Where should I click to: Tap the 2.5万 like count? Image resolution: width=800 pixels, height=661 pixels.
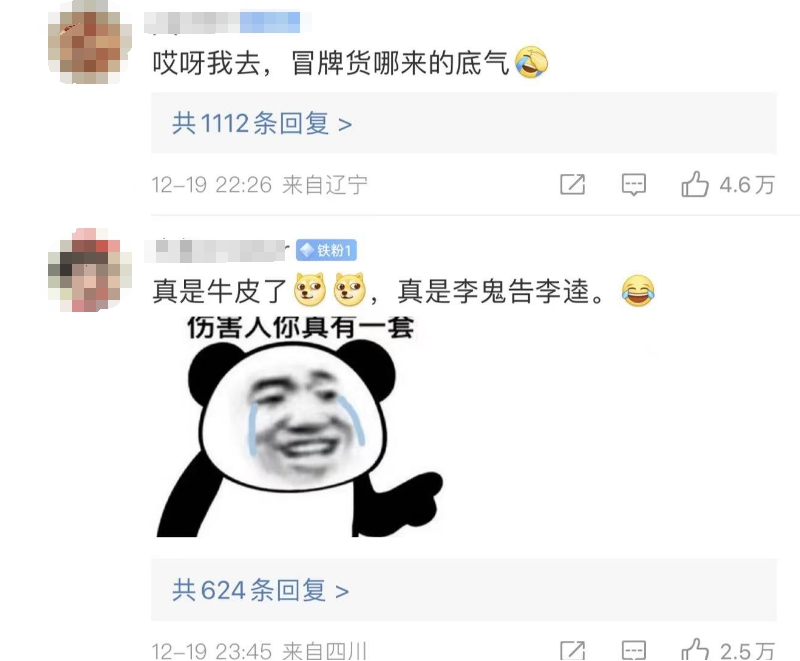pos(747,651)
